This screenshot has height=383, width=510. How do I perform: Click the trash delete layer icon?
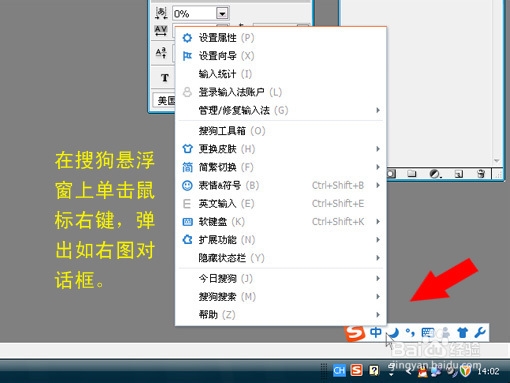coord(481,174)
